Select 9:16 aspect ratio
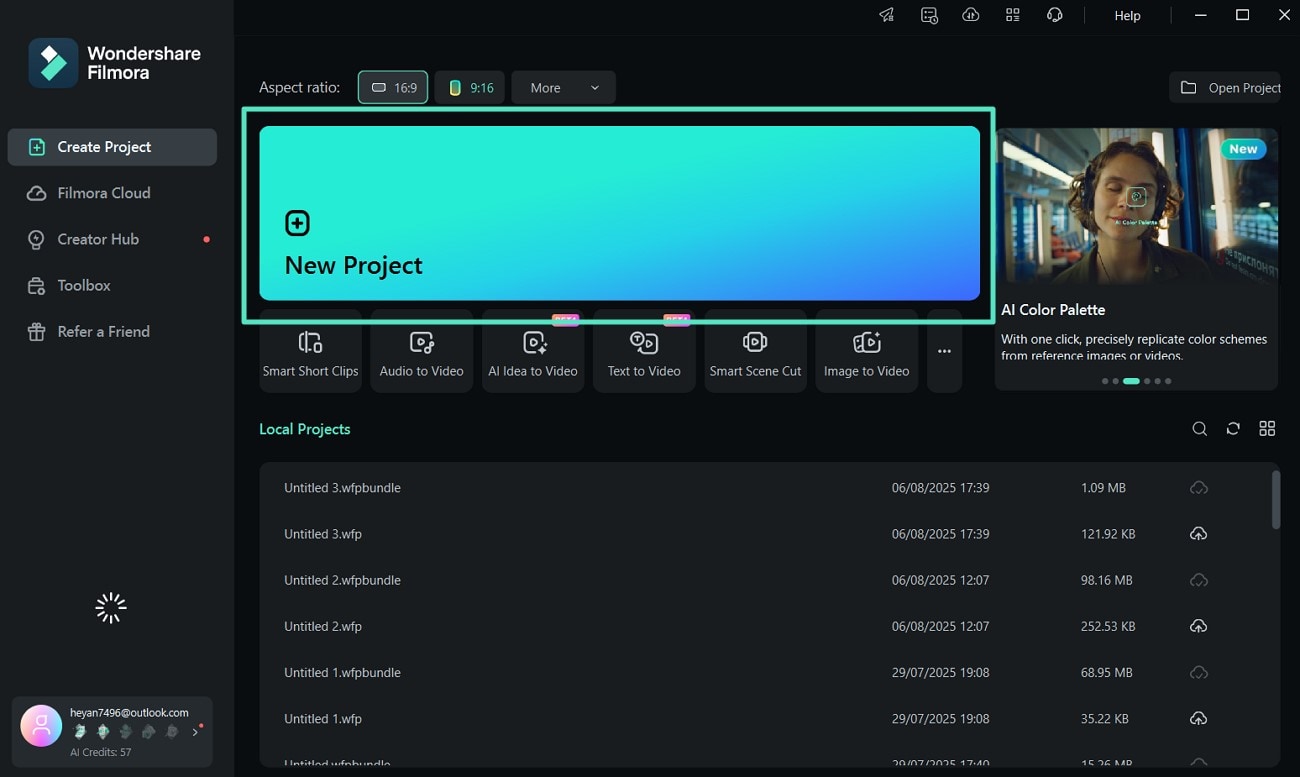The width and height of the screenshot is (1300, 777). [470, 88]
